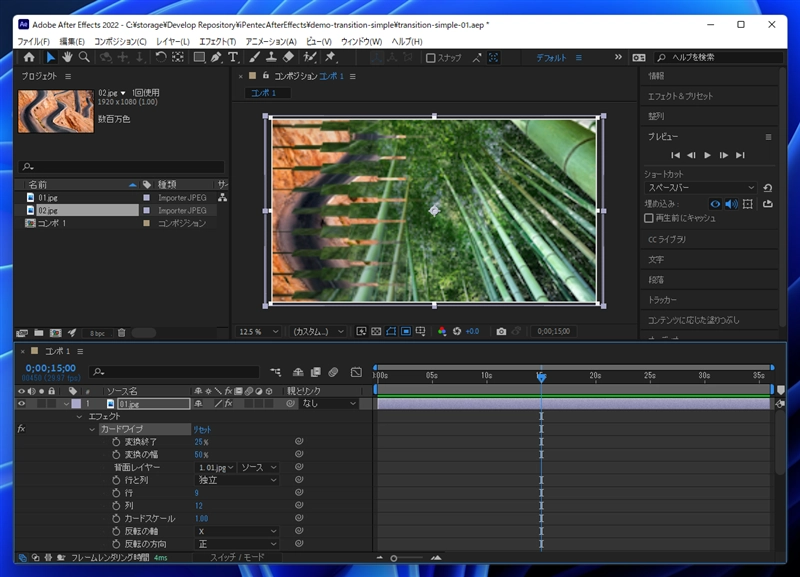Open the スペースバー shortcut dropdown

pos(701,188)
